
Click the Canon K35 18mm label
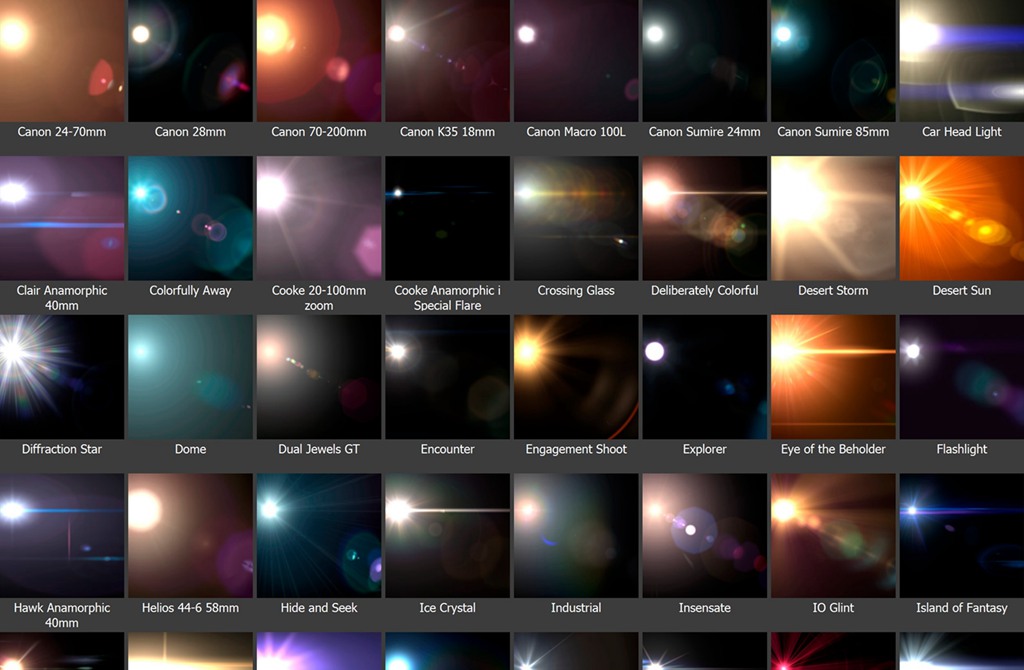tap(447, 132)
